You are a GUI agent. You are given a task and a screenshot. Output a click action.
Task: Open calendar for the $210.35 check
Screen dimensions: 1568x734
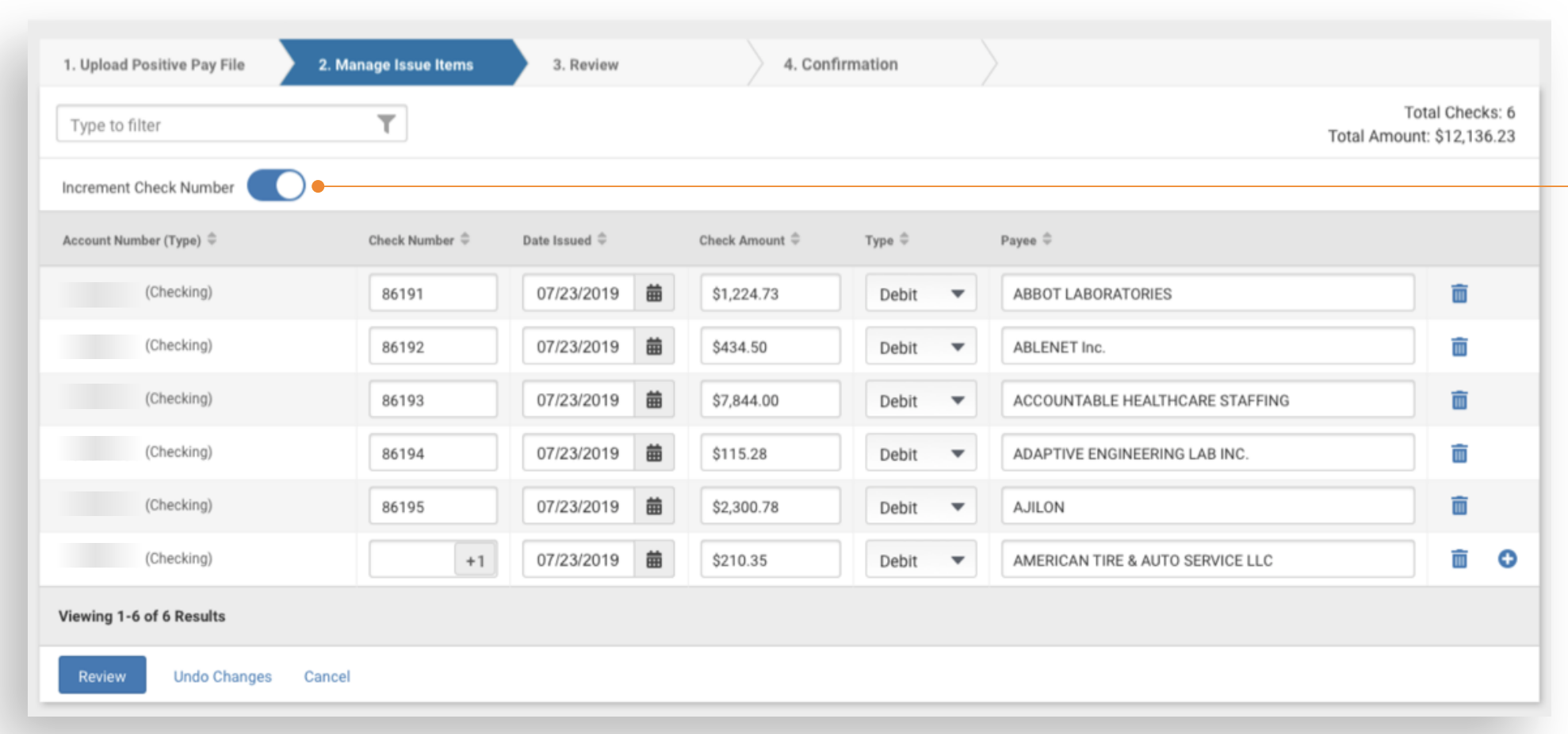654,560
